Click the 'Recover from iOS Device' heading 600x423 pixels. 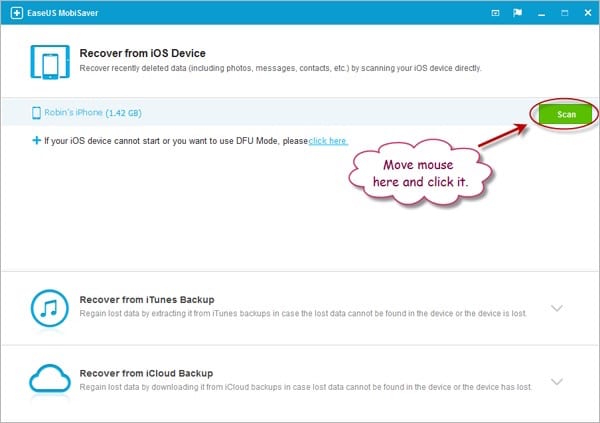coord(142,53)
